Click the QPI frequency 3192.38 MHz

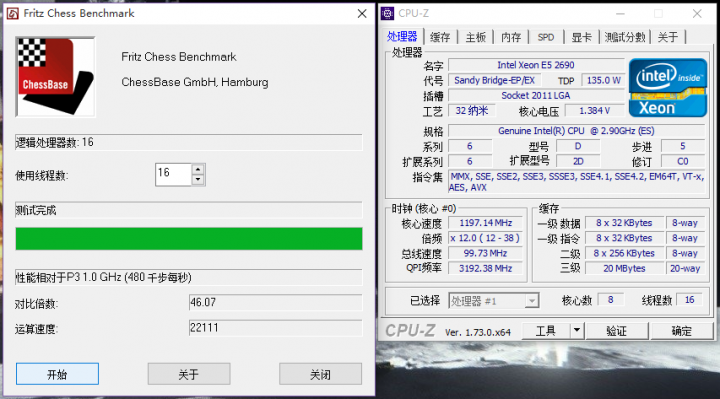pos(485,269)
